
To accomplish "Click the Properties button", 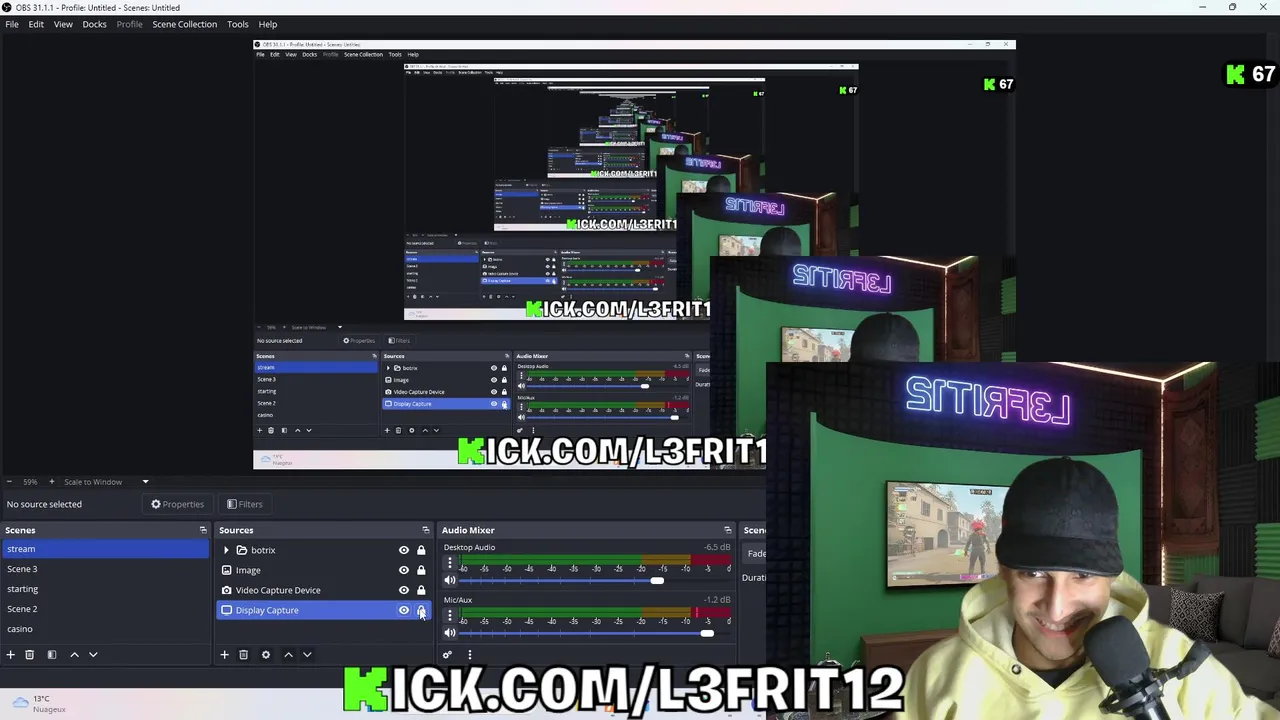I will 177,504.
